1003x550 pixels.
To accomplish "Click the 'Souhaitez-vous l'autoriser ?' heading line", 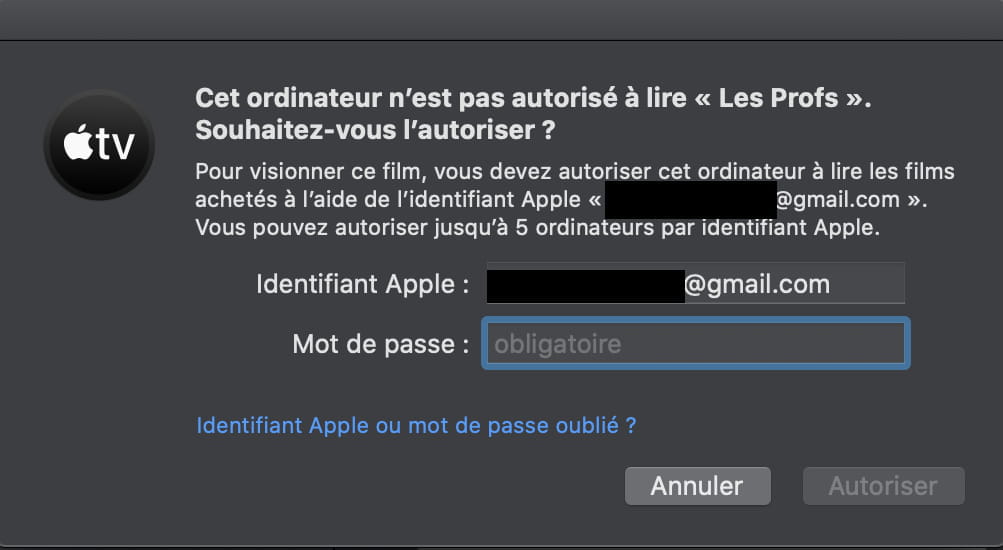I will coord(375,130).
